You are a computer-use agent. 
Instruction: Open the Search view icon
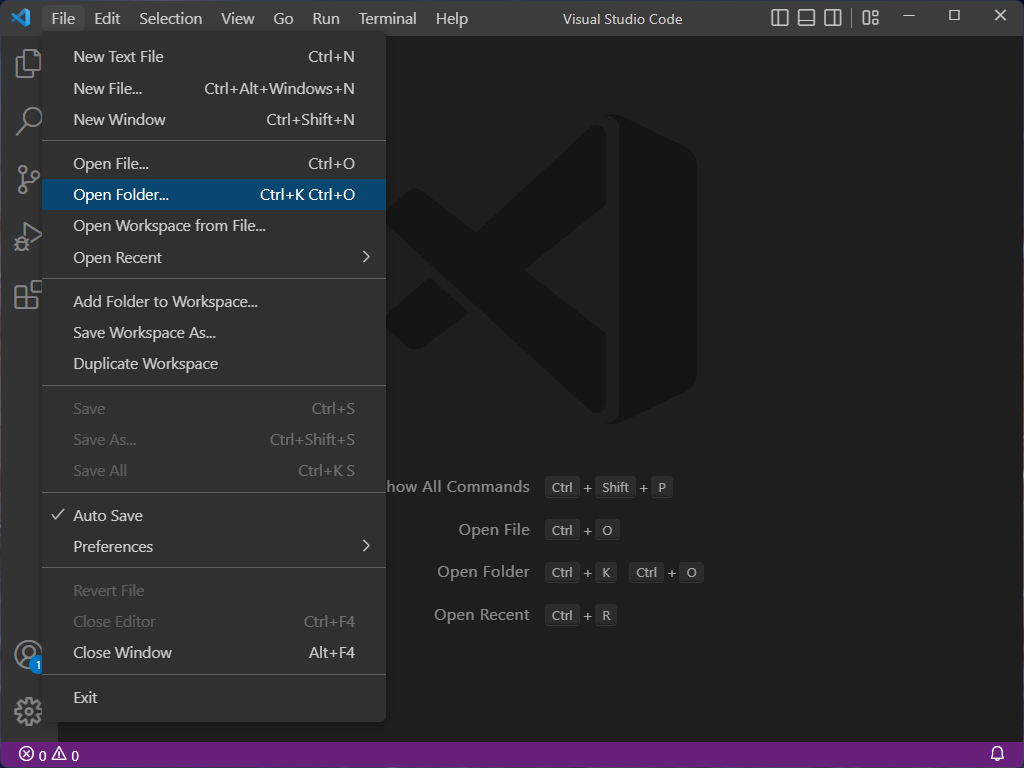28,122
